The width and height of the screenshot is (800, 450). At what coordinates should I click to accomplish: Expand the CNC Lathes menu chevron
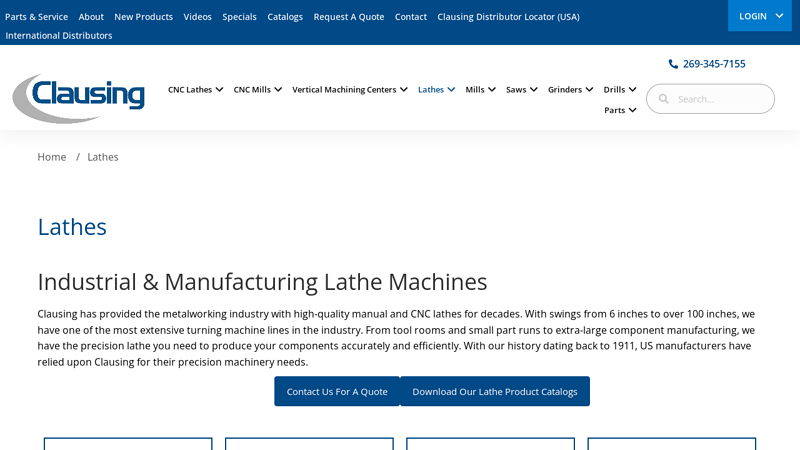(x=219, y=89)
